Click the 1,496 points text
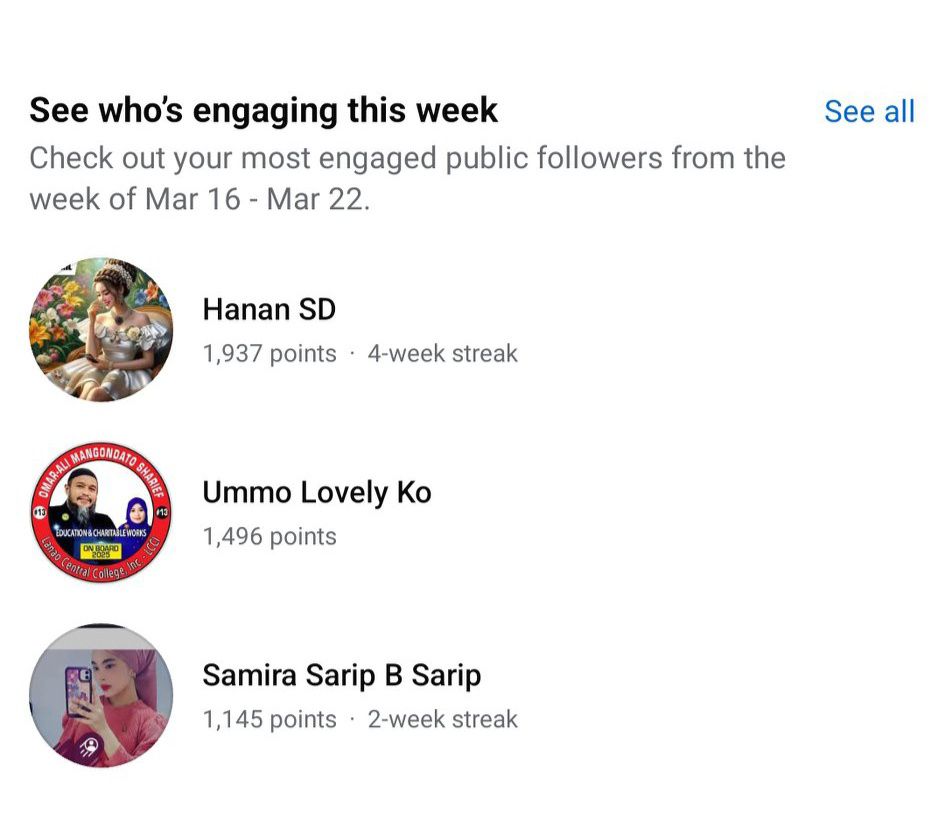 269,536
